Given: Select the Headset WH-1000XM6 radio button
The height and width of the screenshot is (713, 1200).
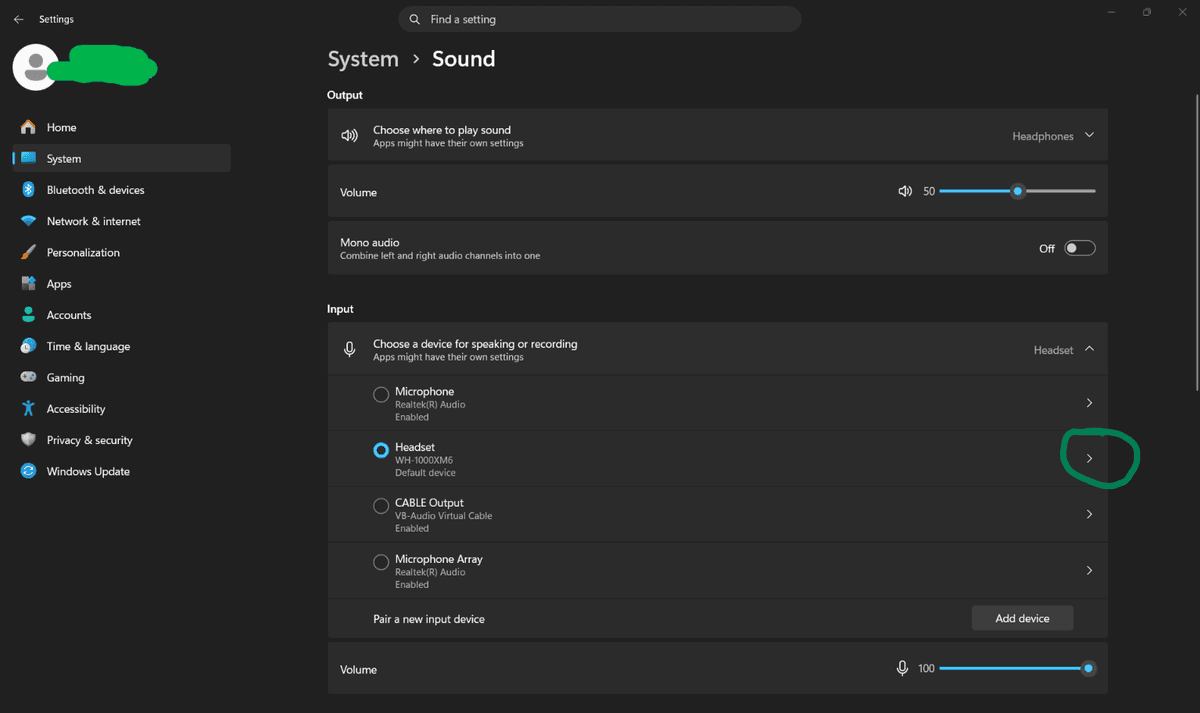Looking at the screenshot, I should pyautogui.click(x=381, y=450).
